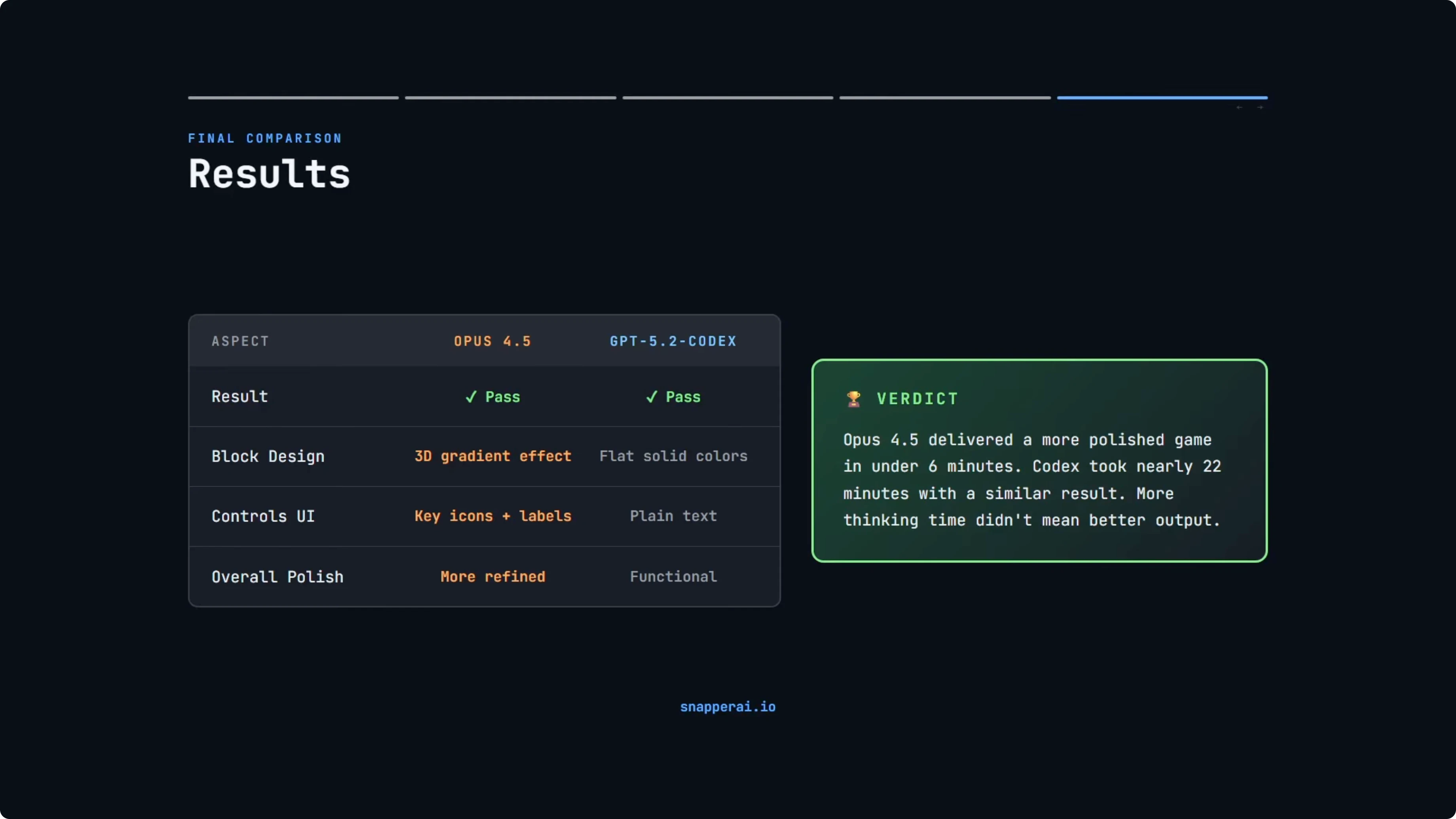Click the green checkmark in Opus 4.5 column
1456x819 pixels.
click(x=471, y=397)
